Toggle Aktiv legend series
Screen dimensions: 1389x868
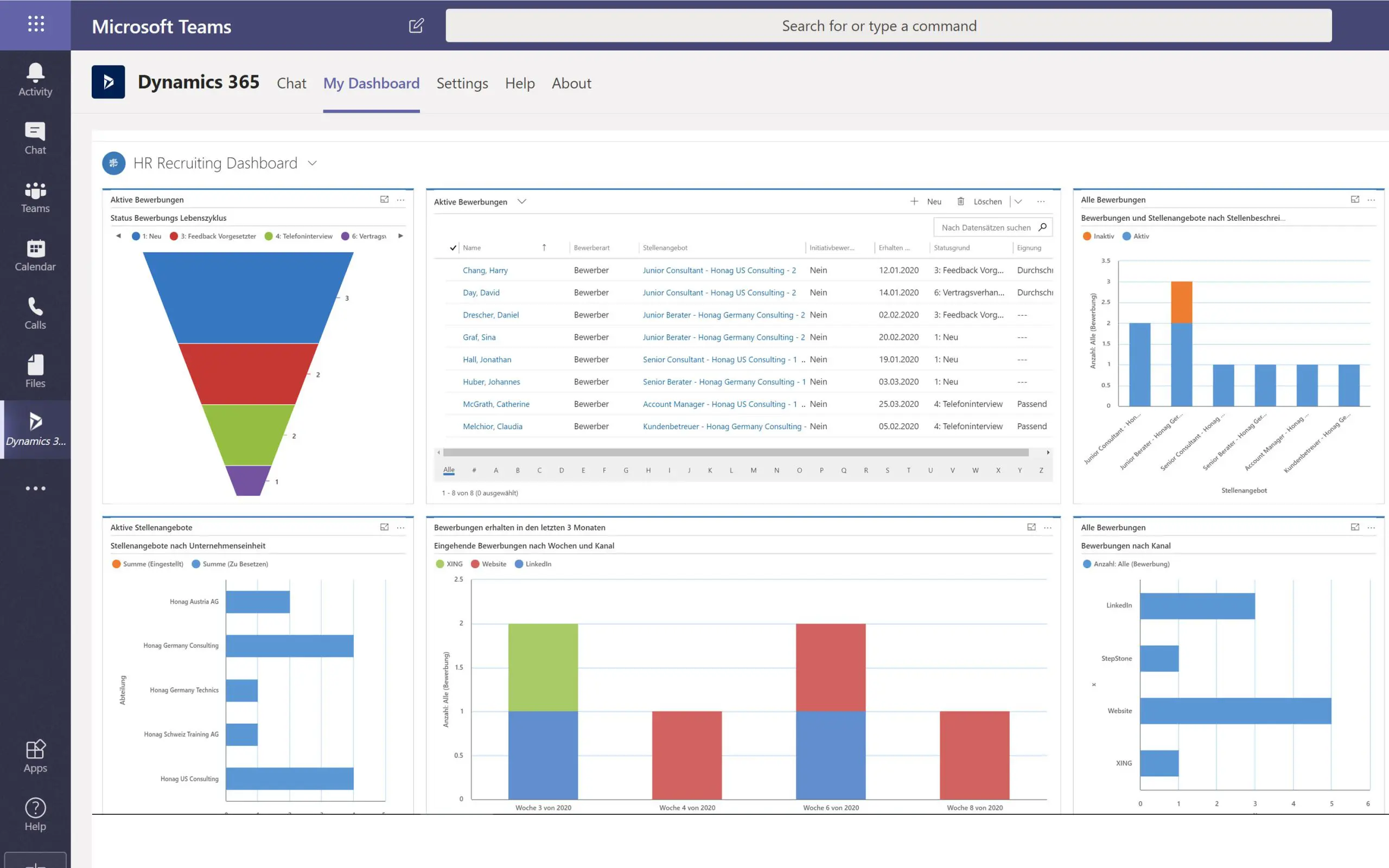(x=1136, y=236)
